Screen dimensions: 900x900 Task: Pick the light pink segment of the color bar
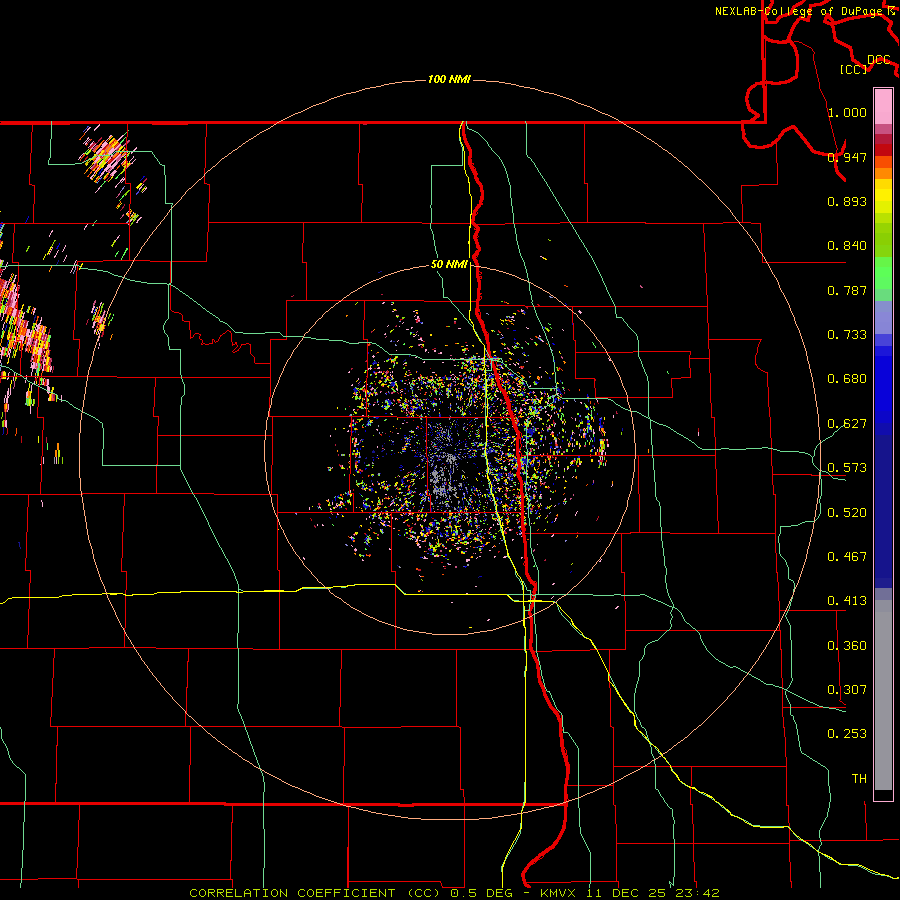pos(883,107)
